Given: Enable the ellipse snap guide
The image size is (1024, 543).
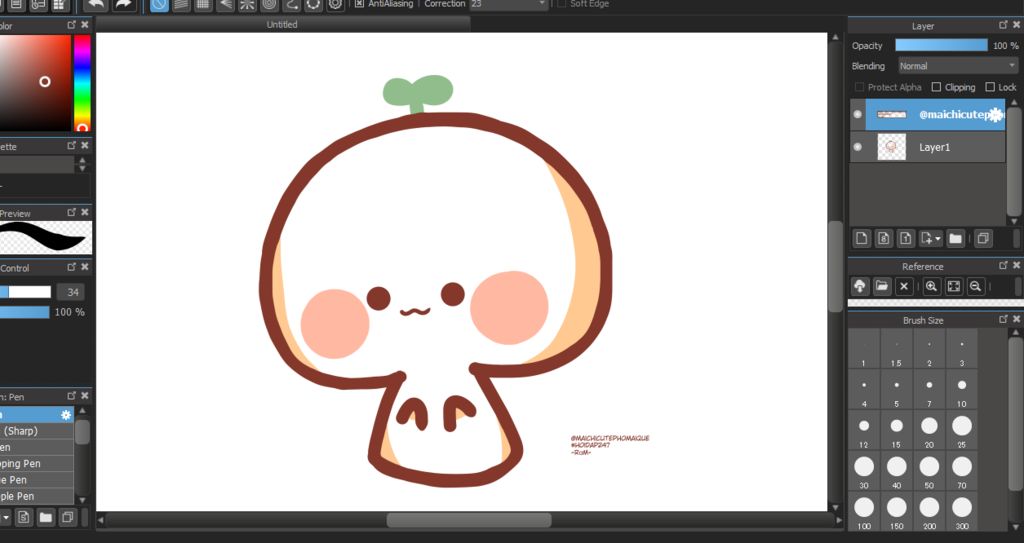Looking at the screenshot, I should tap(313, 5).
